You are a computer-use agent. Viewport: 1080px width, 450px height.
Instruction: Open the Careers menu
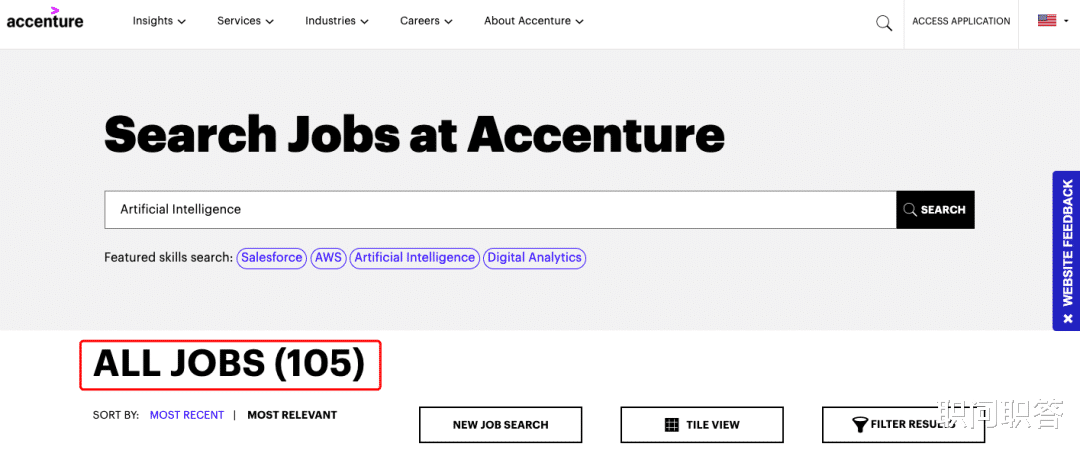point(426,21)
